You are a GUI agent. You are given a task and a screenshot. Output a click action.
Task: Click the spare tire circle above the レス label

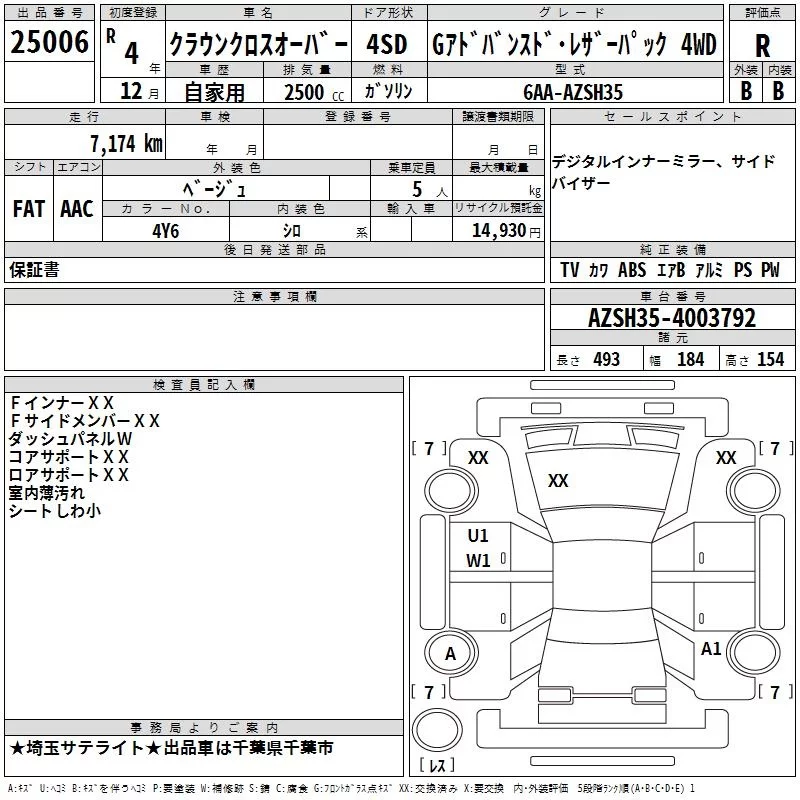(x=436, y=728)
